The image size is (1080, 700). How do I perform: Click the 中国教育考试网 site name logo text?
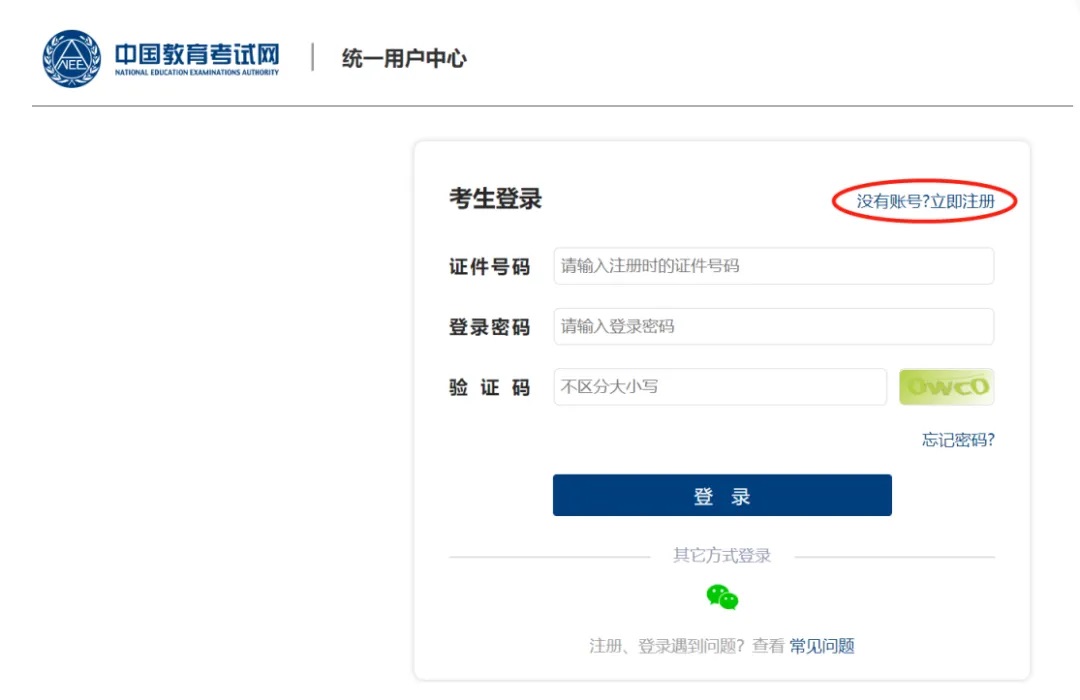(197, 53)
